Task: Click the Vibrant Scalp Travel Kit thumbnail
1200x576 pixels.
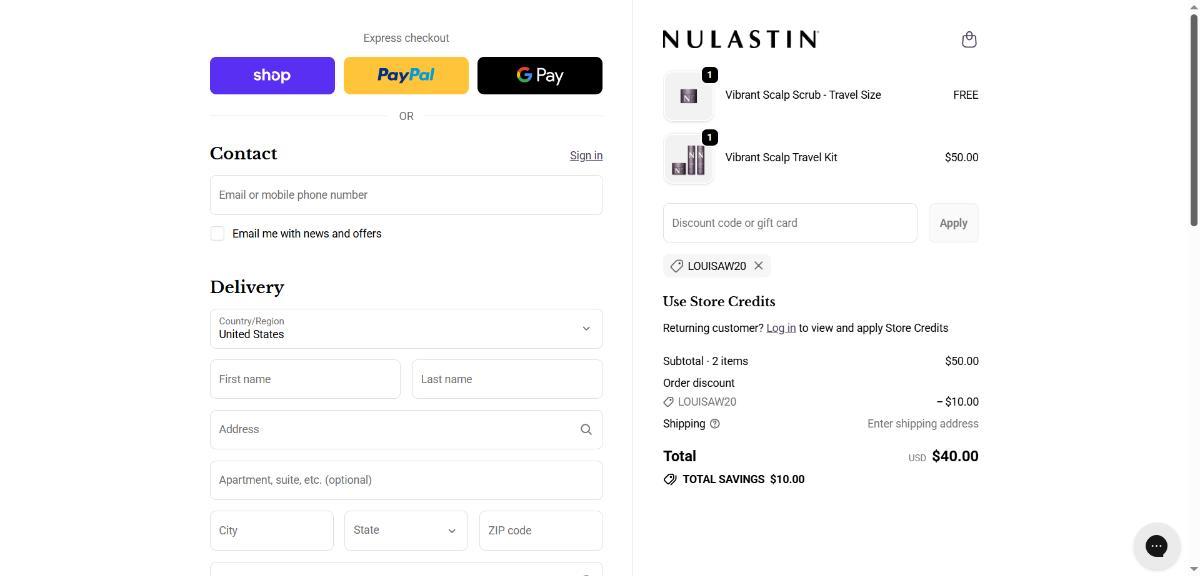Action: [688, 158]
